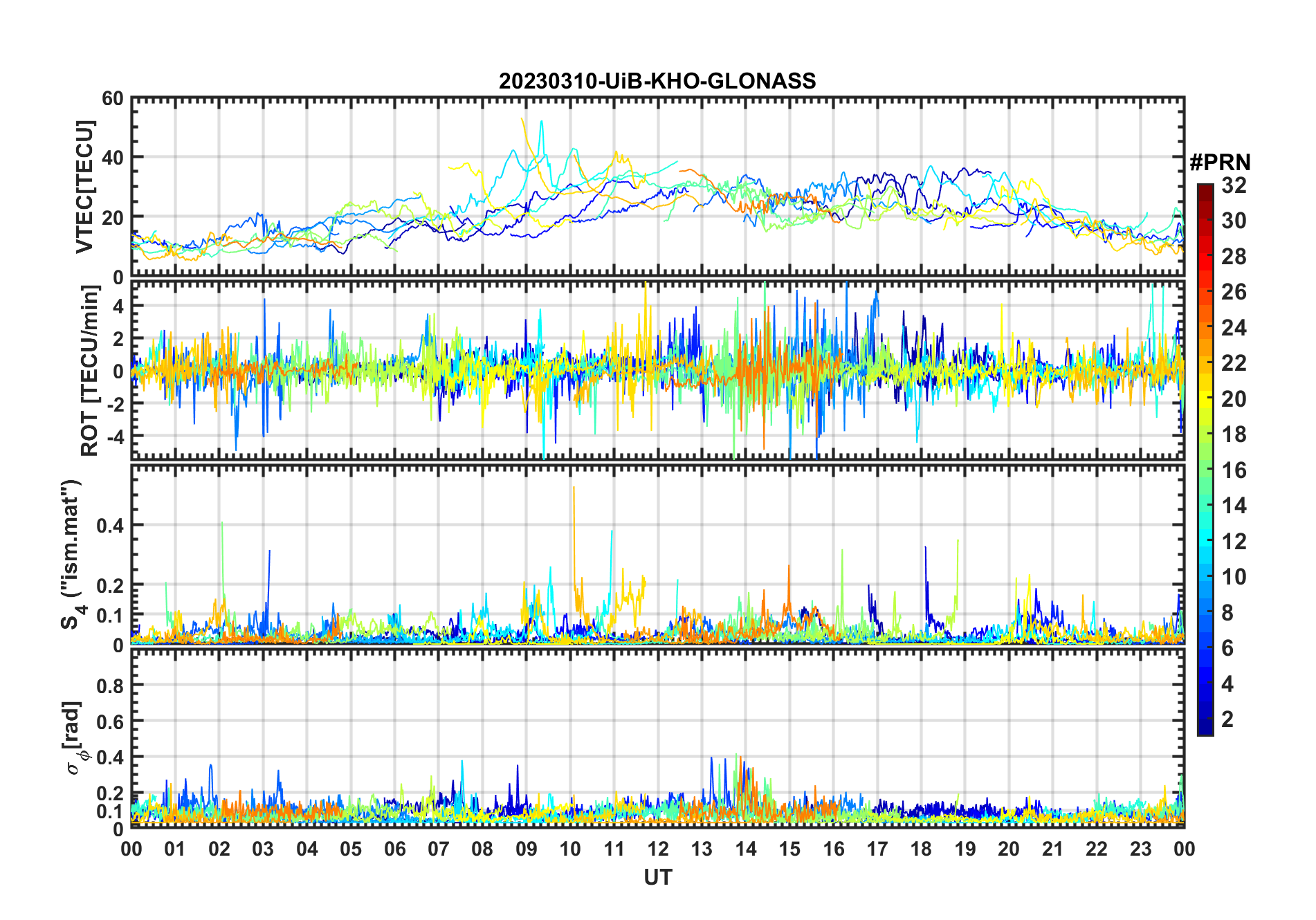
Task: Click the UT x-axis label
Action: (658, 878)
